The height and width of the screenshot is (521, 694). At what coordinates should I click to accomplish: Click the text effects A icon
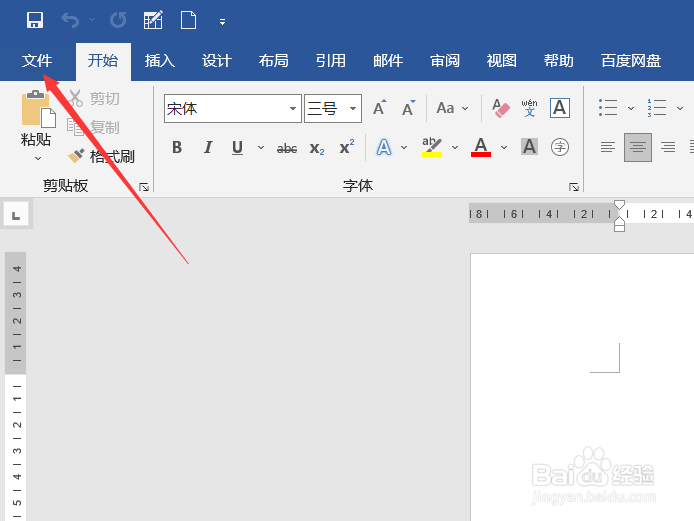coord(384,147)
